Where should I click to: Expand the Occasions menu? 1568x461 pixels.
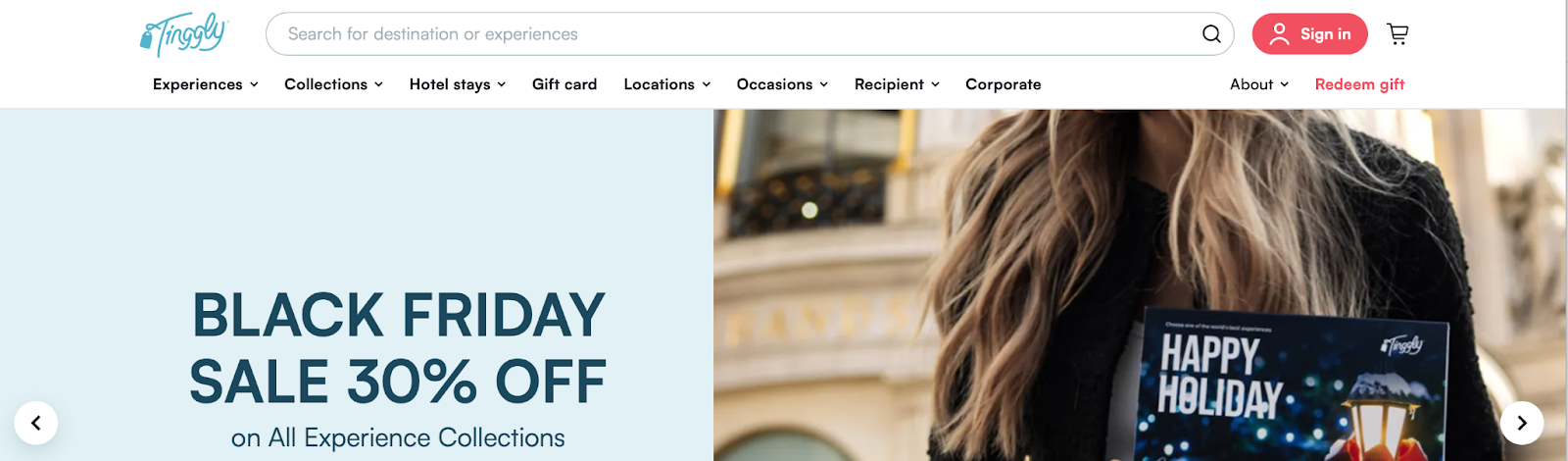point(782,84)
